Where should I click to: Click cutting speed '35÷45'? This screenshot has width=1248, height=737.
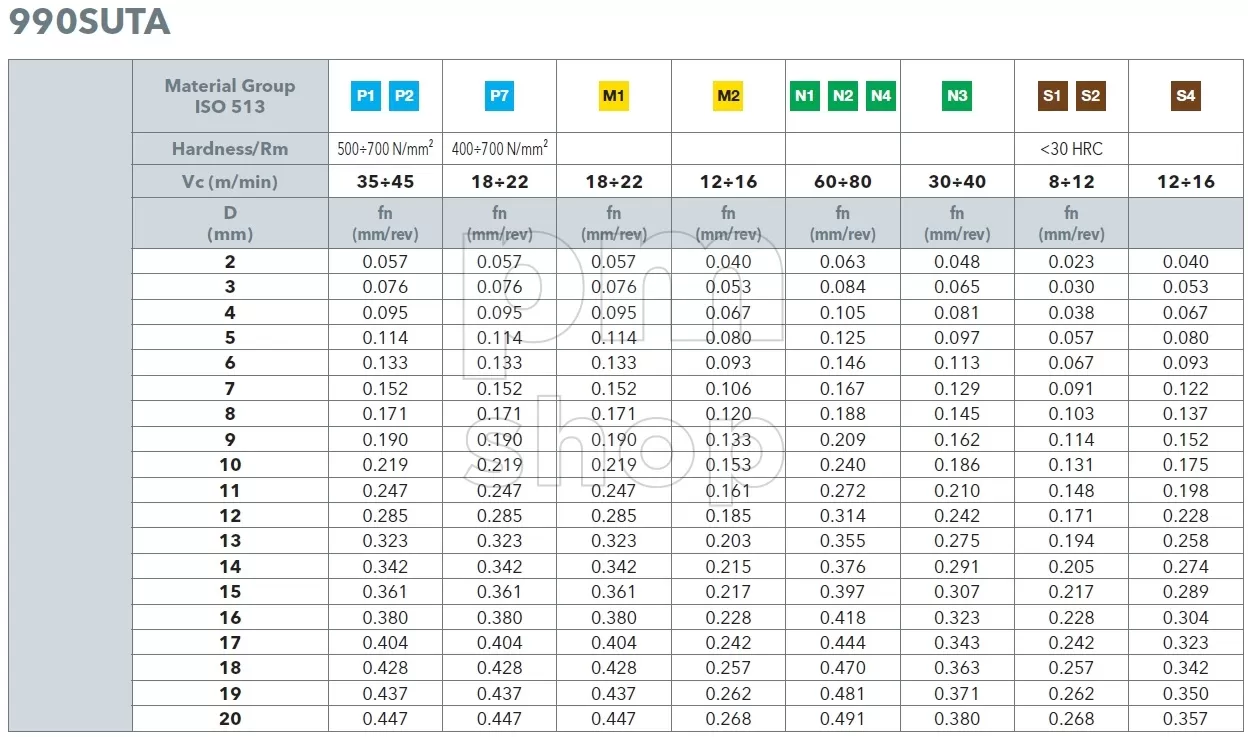pos(385,182)
